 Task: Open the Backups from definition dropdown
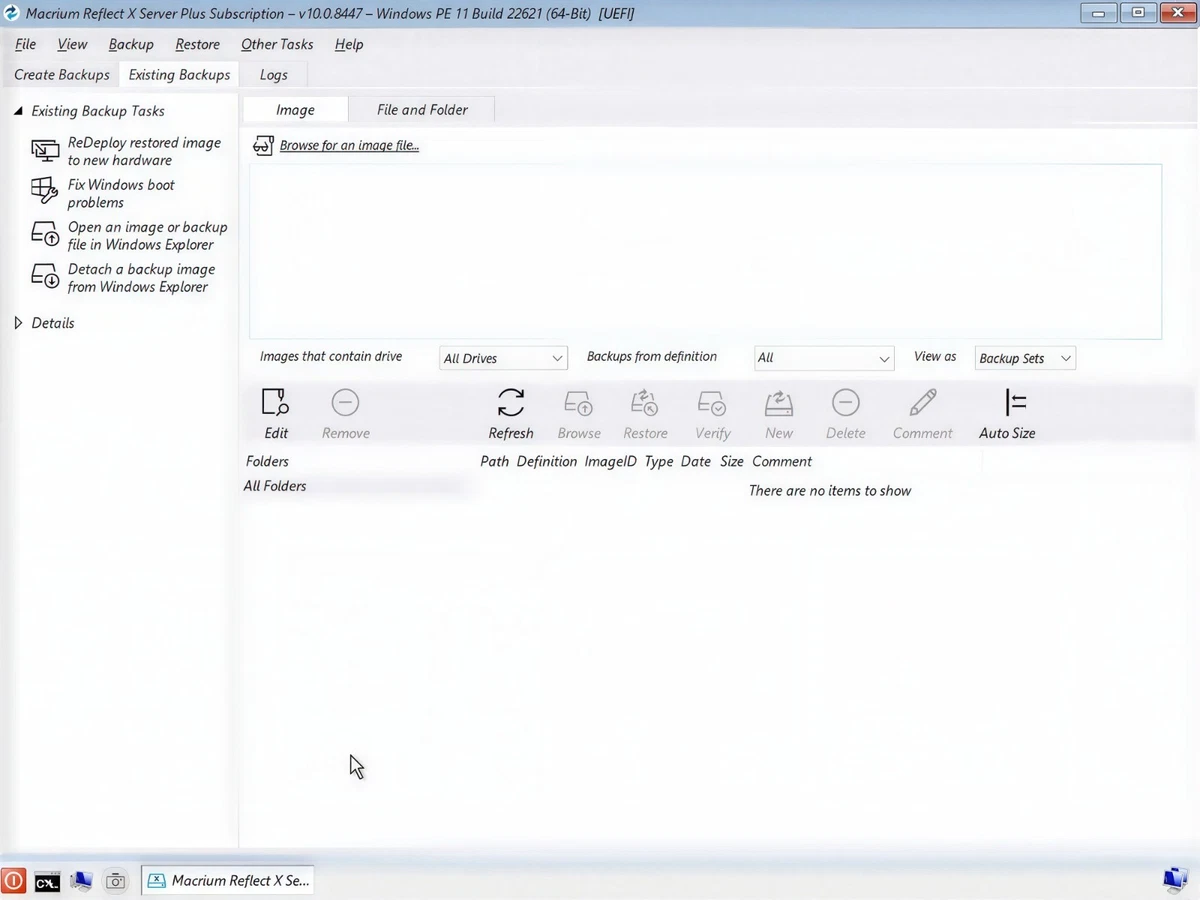click(824, 358)
